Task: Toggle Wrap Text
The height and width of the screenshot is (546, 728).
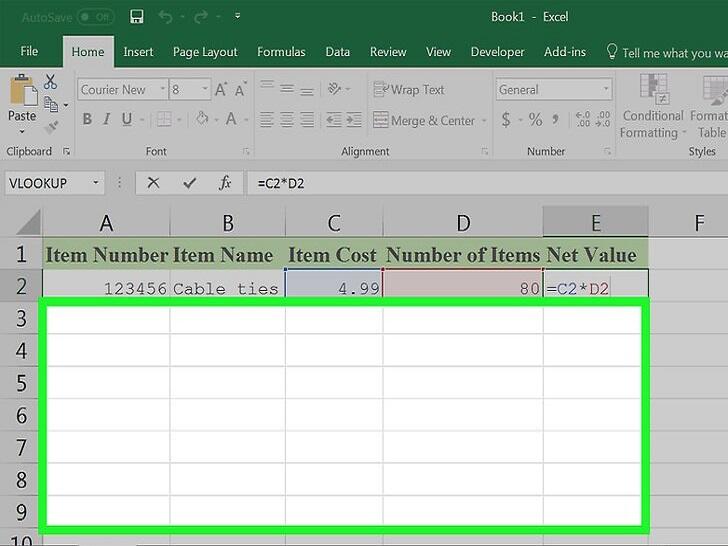Action: click(409, 90)
